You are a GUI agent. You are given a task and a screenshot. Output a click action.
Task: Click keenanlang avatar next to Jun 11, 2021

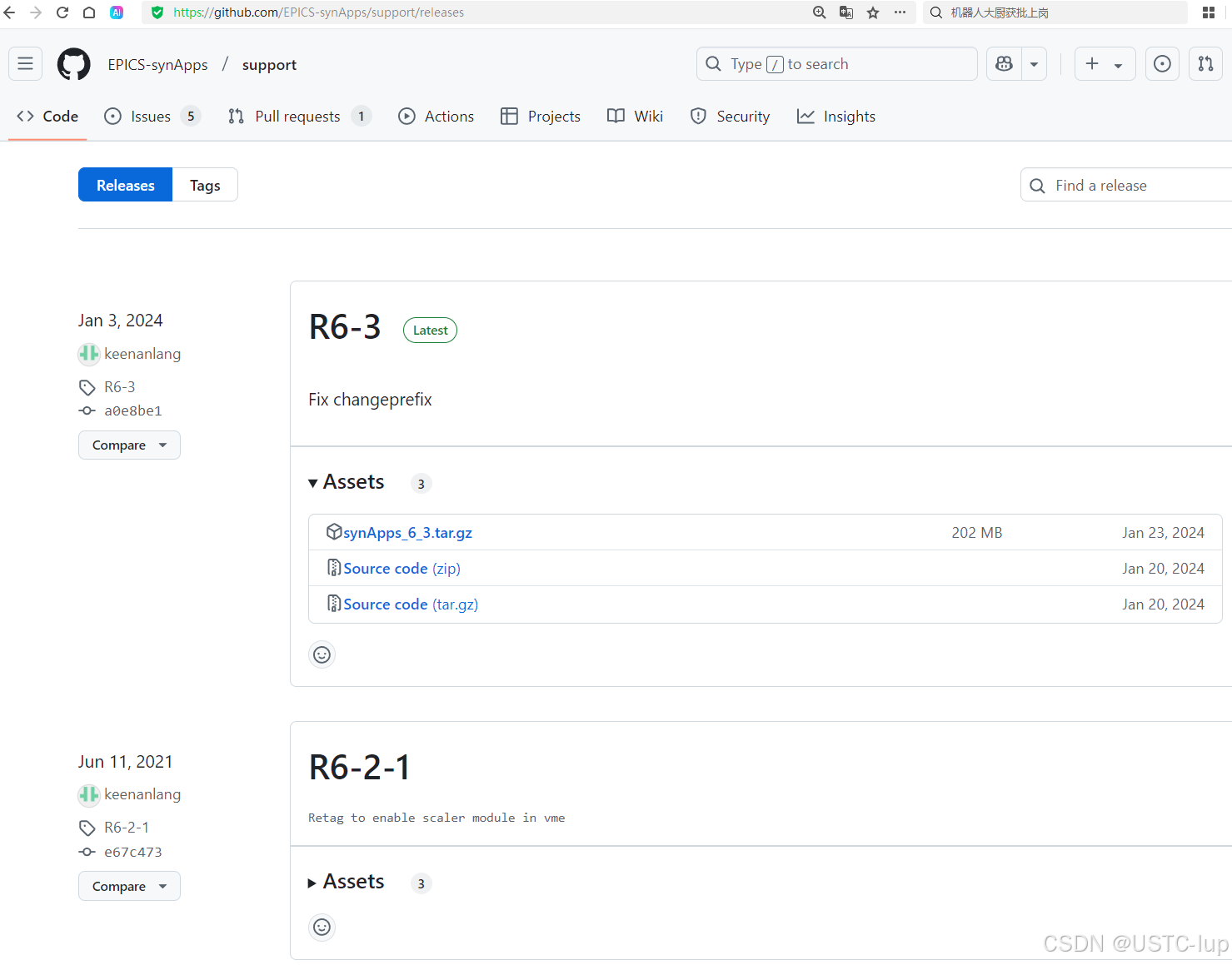tap(88, 795)
